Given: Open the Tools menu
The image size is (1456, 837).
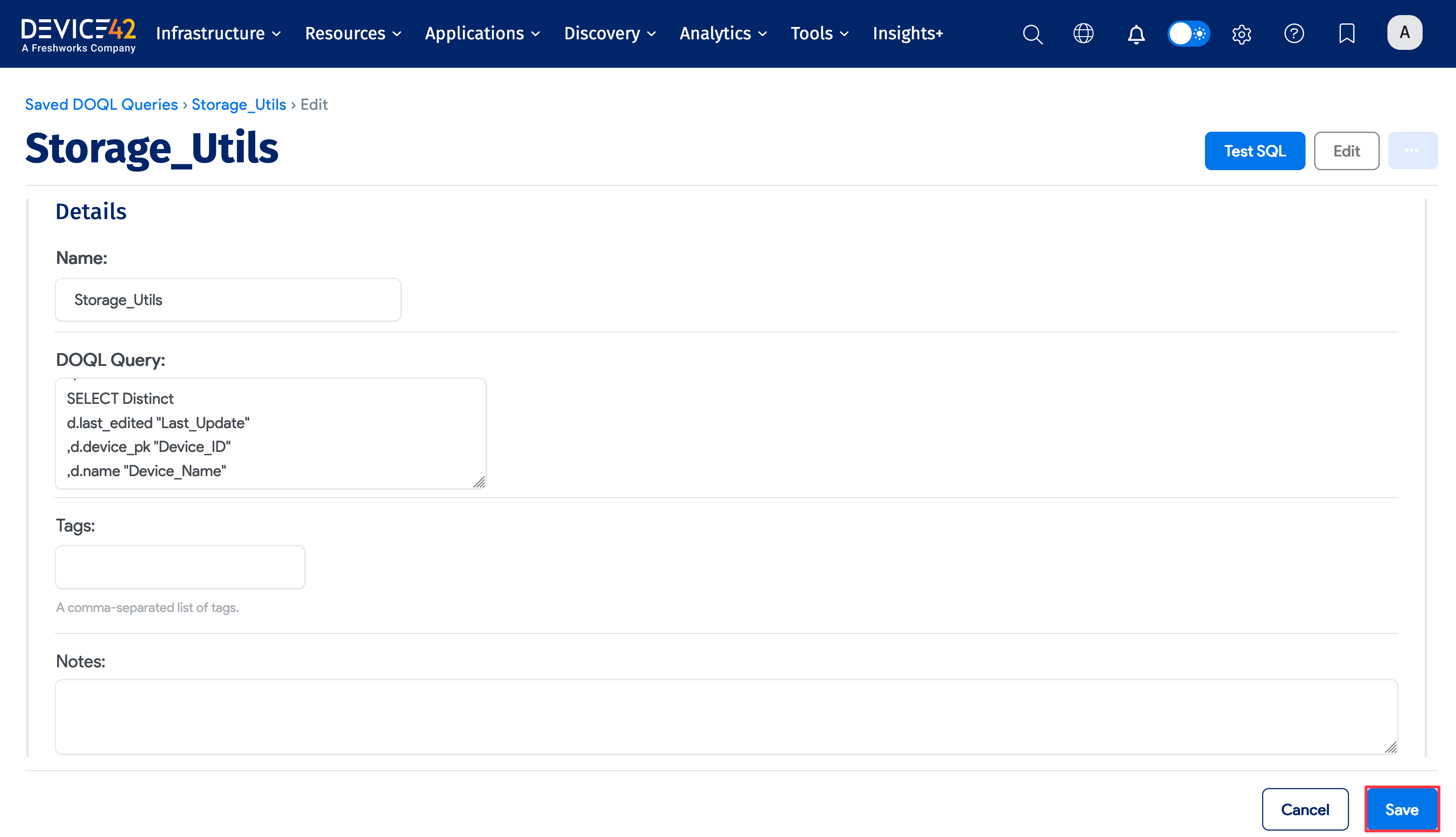Looking at the screenshot, I should coord(818,33).
